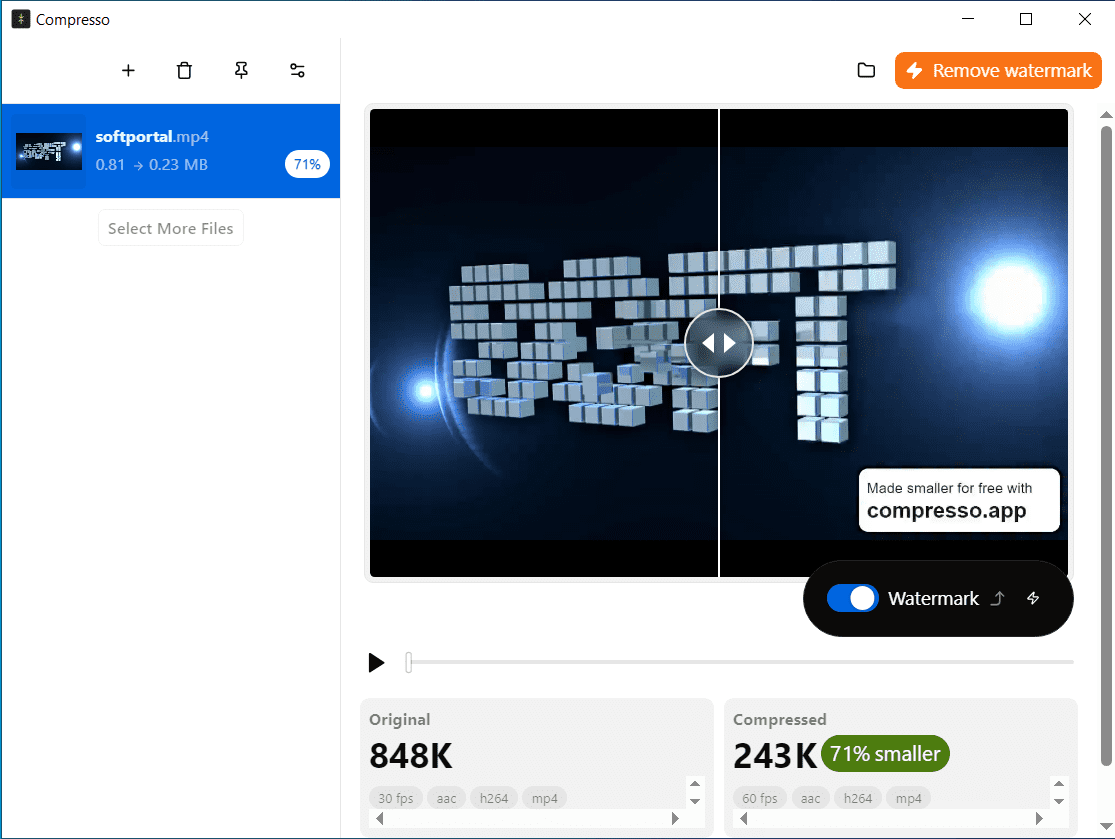Screen dimensions: 1115x839
Task: Delete file using the trash icon
Action: pyautogui.click(x=184, y=70)
